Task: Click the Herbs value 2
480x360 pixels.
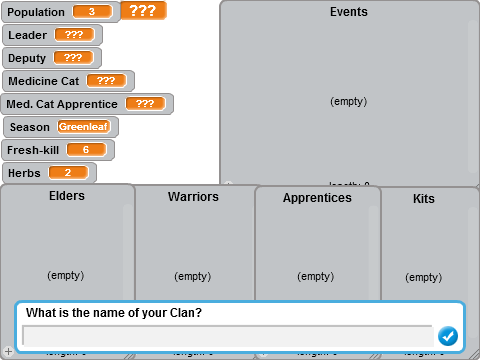Action: [68, 173]
